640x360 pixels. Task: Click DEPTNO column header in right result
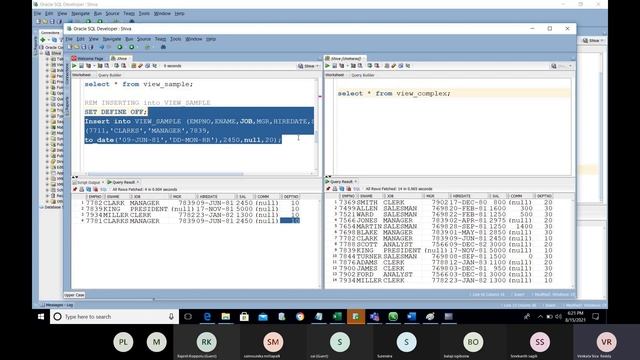point(544,196)
